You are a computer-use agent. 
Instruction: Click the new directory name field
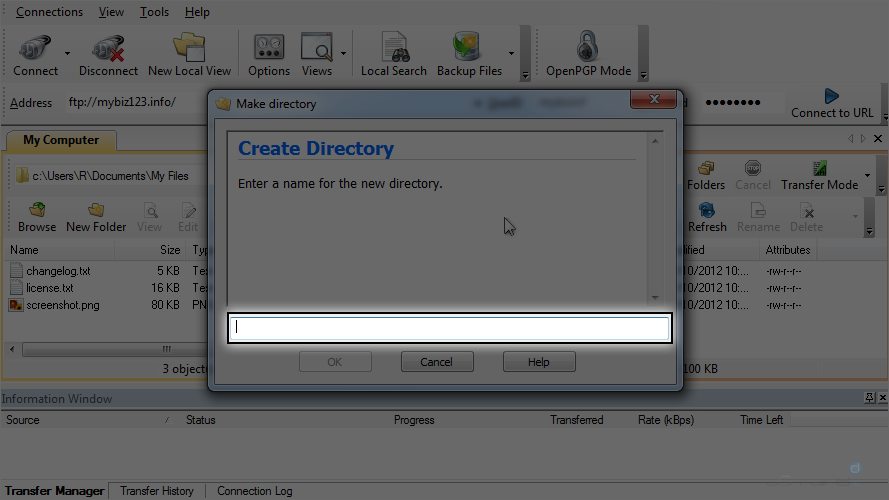(449, 328)
